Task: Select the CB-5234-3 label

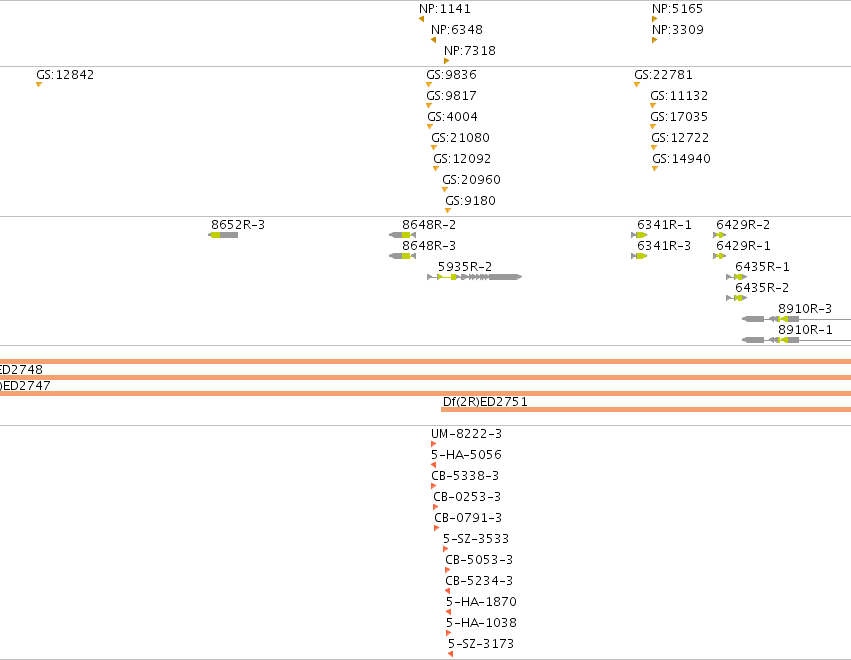Action: (x=479, y=581)
